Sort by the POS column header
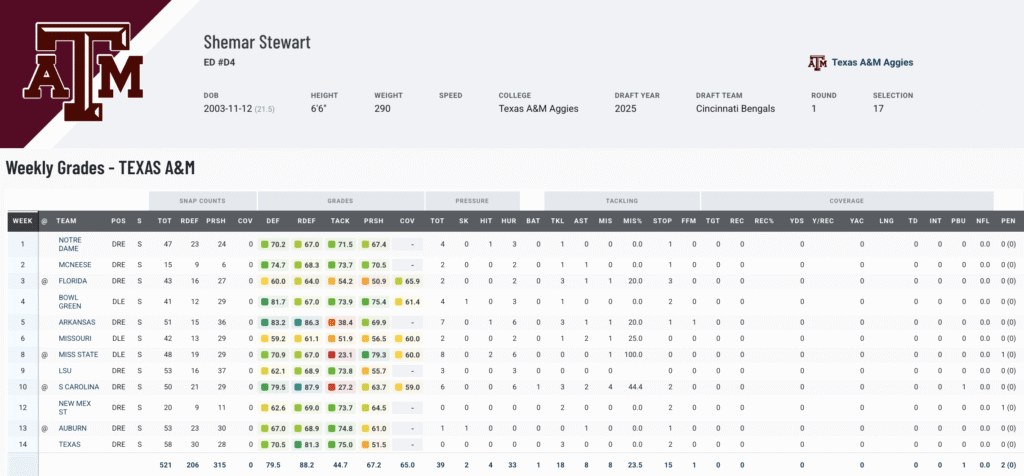The height and width of the screenshot is (476, 1024). click(118, 221)
